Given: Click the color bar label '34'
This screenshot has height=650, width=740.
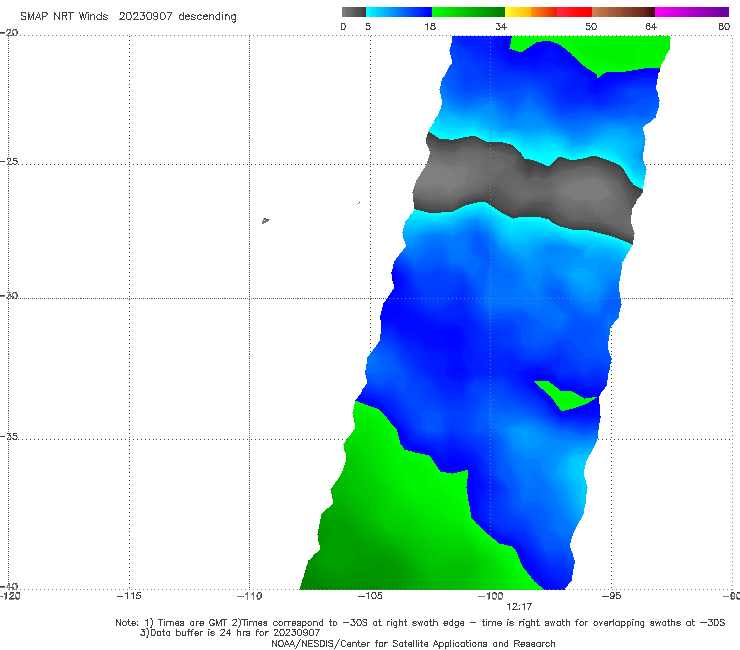Looking at the screenshot, I should coord(501,26).
